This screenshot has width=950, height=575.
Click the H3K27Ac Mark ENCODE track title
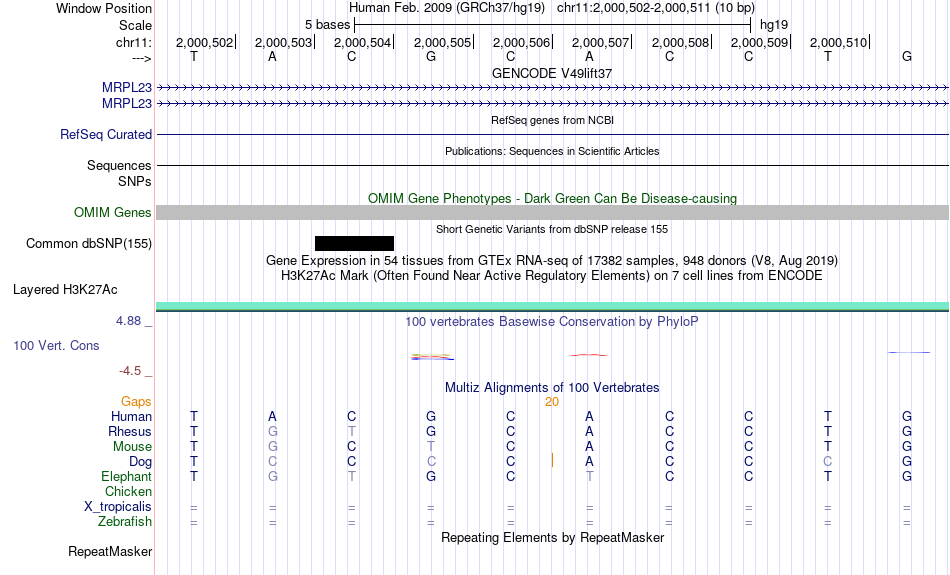[x=551, y=276]
